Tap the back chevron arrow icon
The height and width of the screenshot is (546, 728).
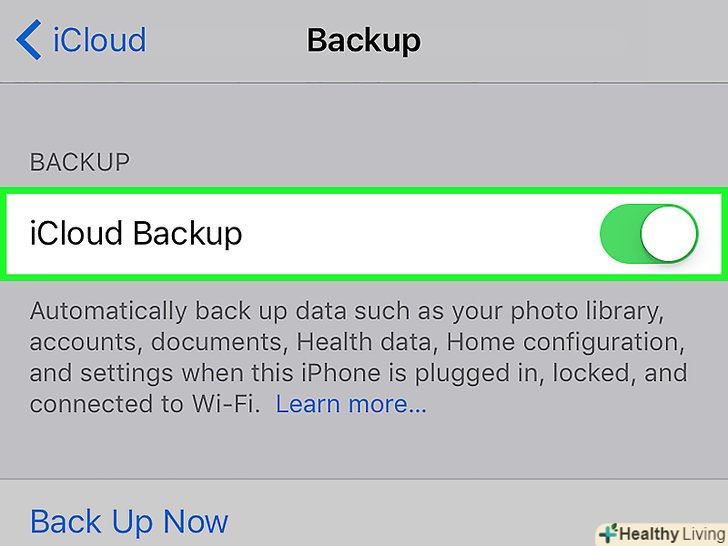point(28,41)
